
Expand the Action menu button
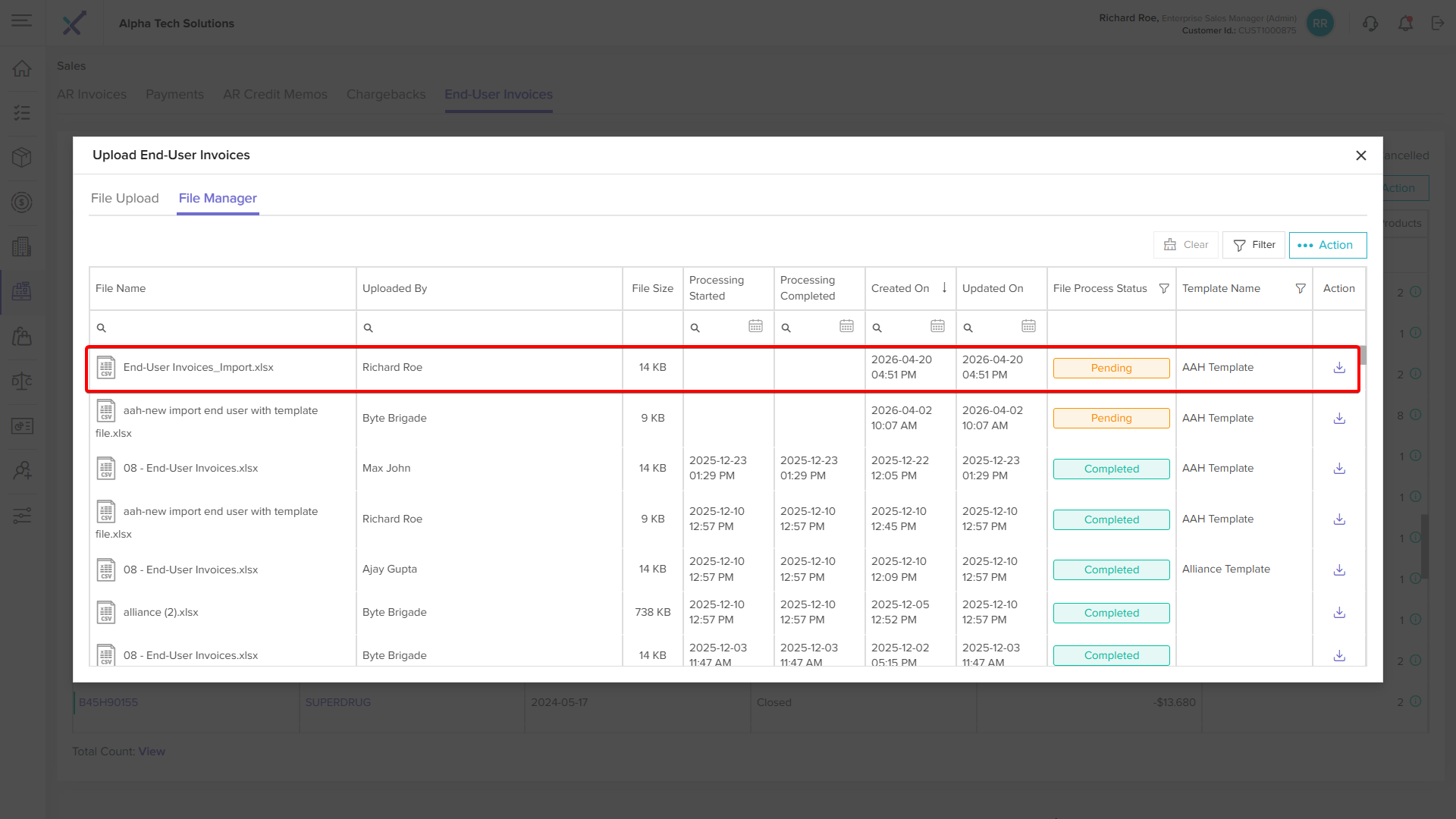1327,245
